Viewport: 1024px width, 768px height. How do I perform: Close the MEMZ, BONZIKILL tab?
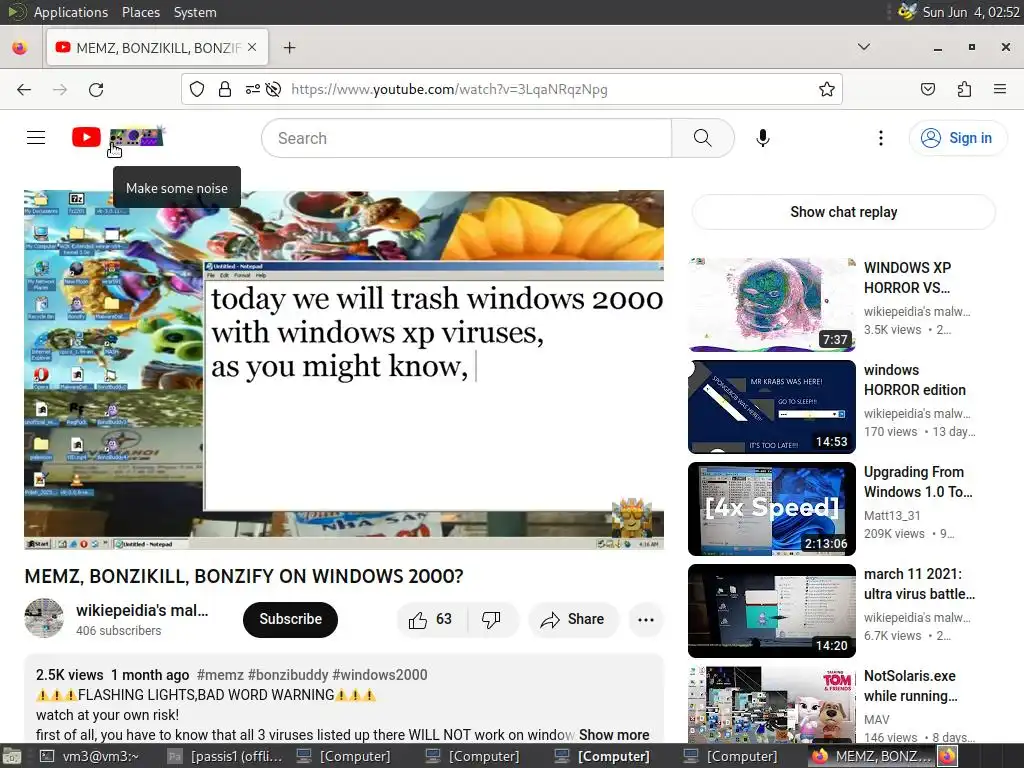tap(252, 48)
